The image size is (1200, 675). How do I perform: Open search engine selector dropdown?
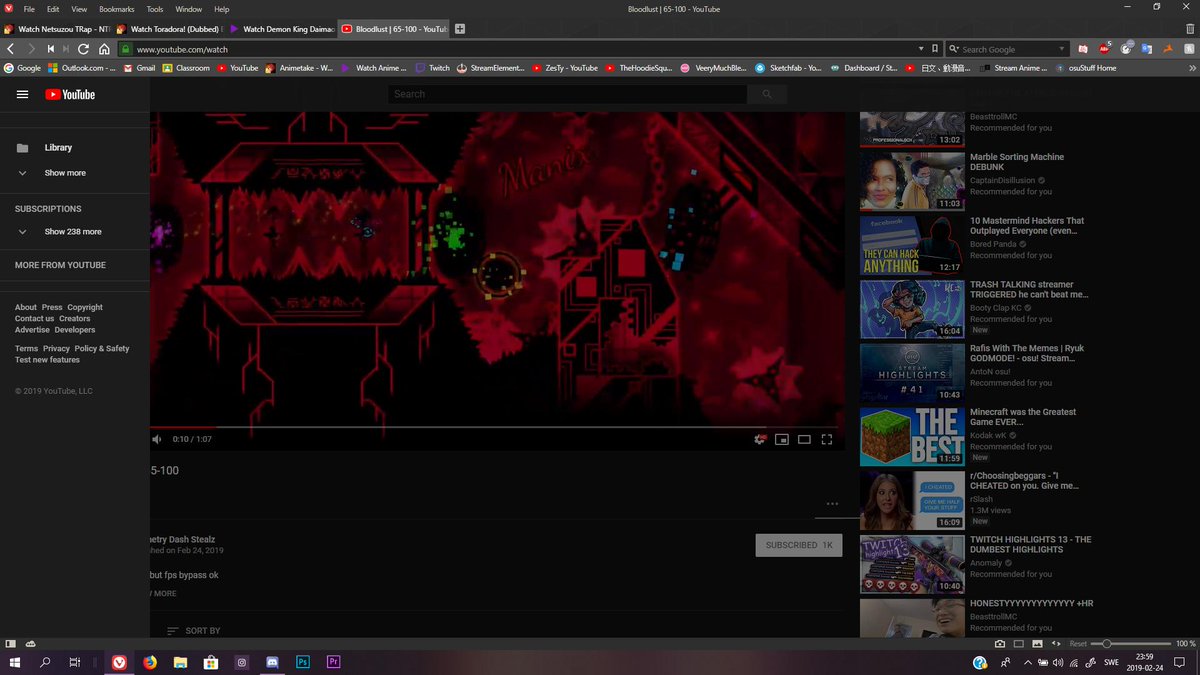point(954,48)
